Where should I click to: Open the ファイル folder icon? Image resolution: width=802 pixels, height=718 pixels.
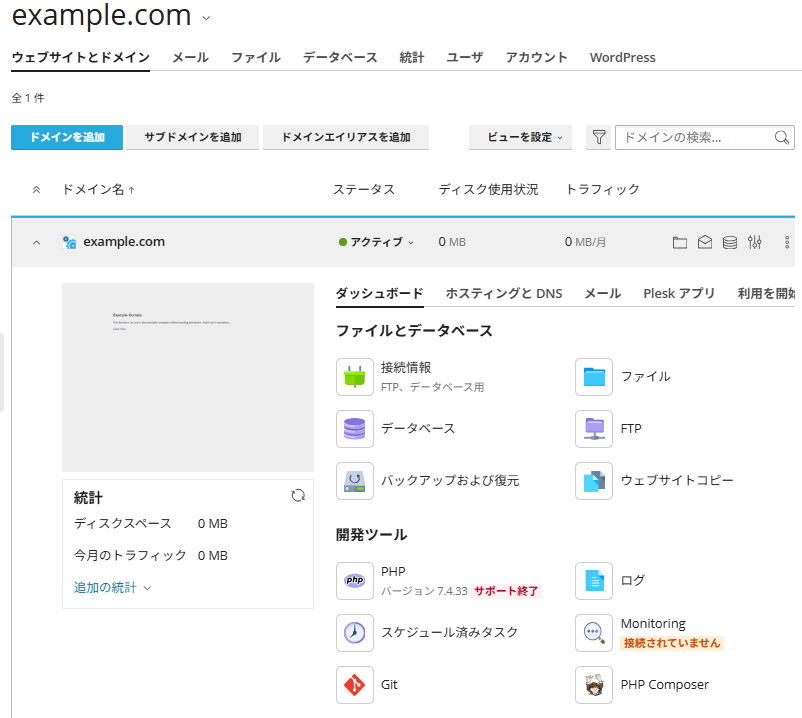(x=594, y=377)
